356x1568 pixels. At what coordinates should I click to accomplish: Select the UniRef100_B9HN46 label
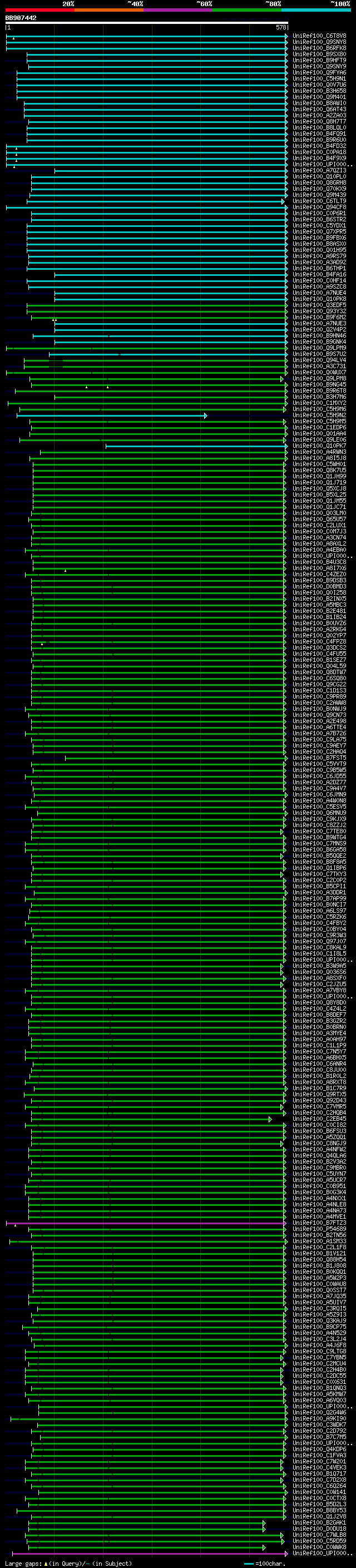pos(319,336)
